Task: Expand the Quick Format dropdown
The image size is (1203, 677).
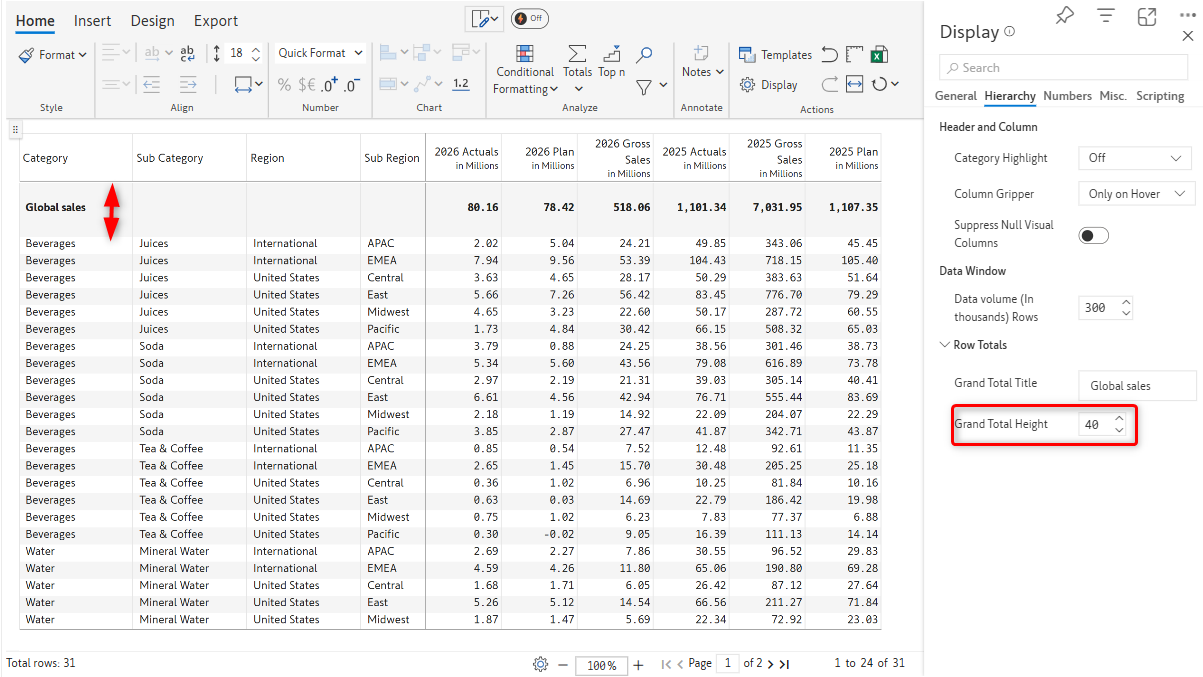Action: pos(320,53)
